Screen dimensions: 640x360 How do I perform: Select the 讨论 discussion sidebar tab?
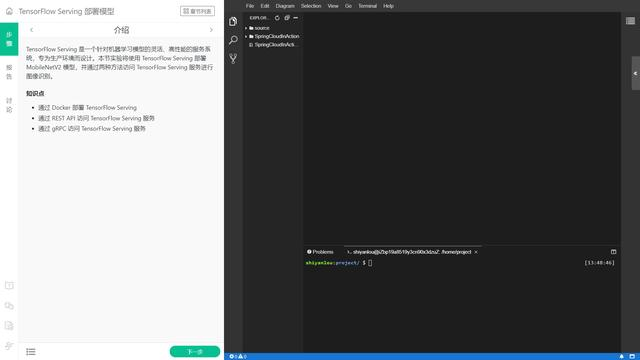(x=9, y=105)
